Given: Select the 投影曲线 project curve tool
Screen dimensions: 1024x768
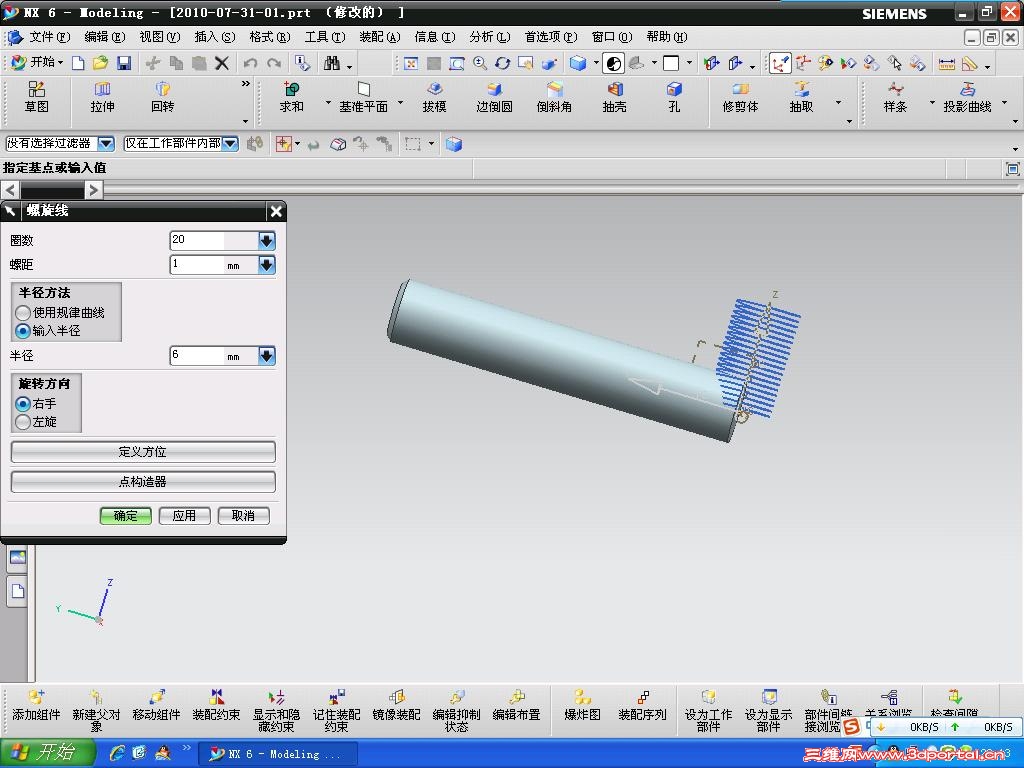Looking at the screenshot, I should (967, 97).
